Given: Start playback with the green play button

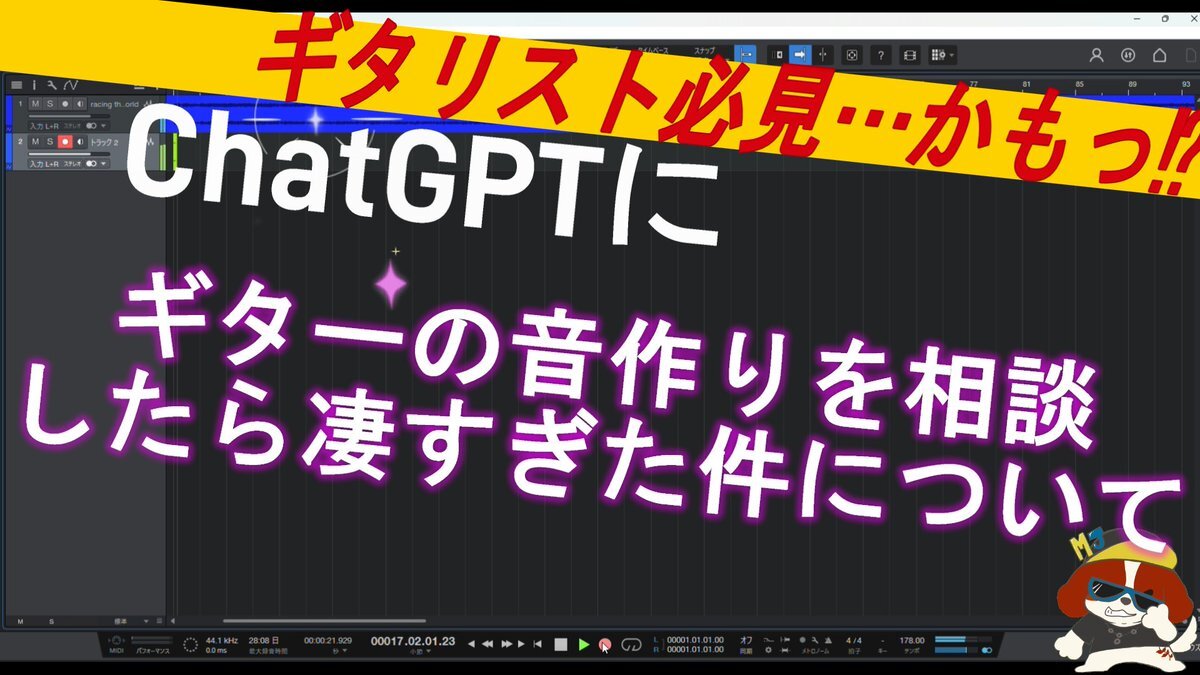Looking at the screenshot, I should pyautogui.click(x=584, y=645).
